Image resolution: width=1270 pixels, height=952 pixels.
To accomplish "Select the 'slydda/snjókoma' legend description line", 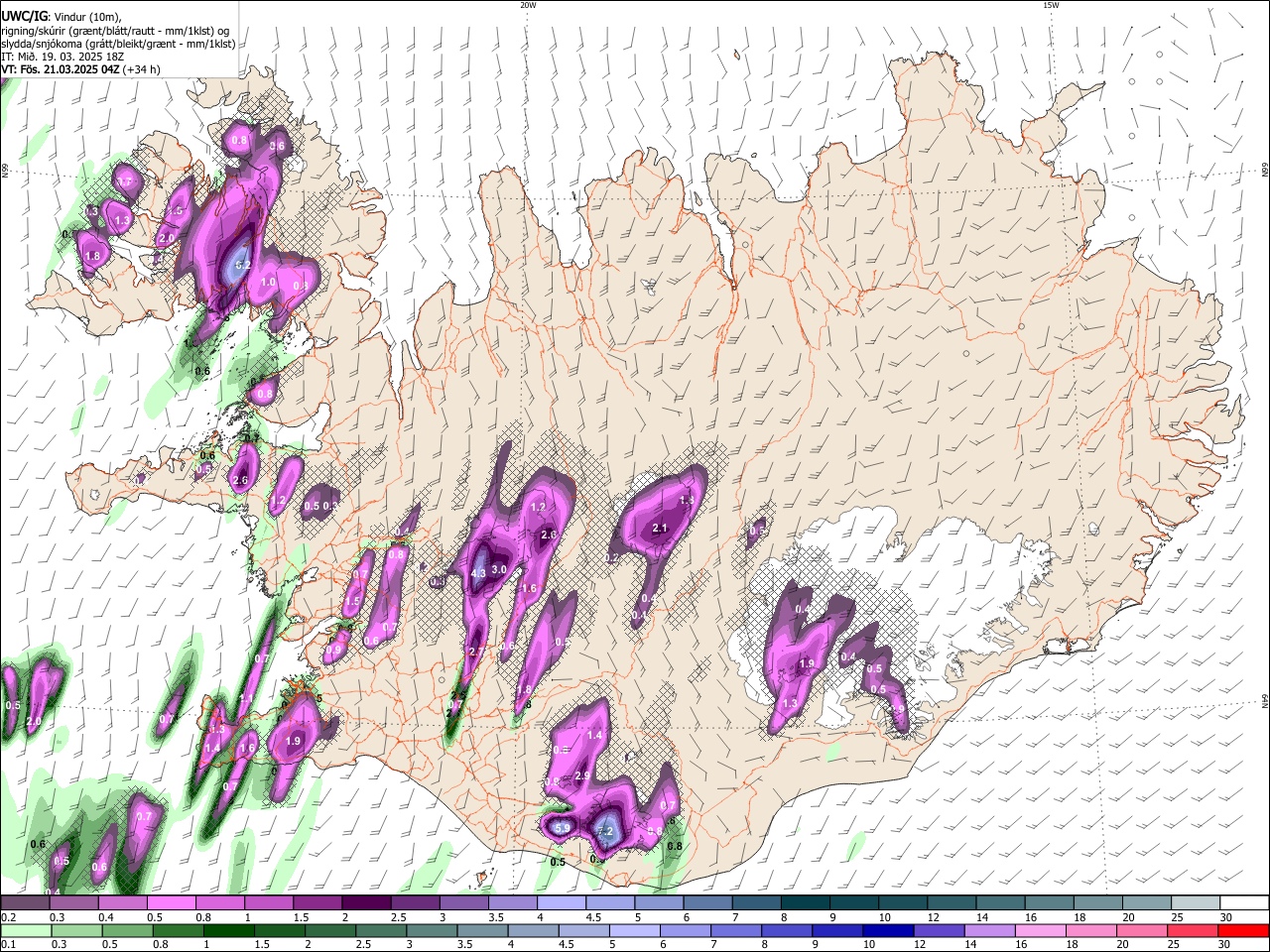I will [118, 44].
